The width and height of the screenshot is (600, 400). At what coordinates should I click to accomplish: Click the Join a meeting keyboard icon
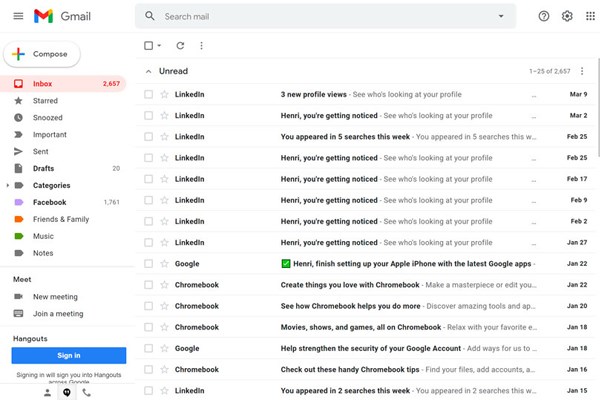click(18, 313)
